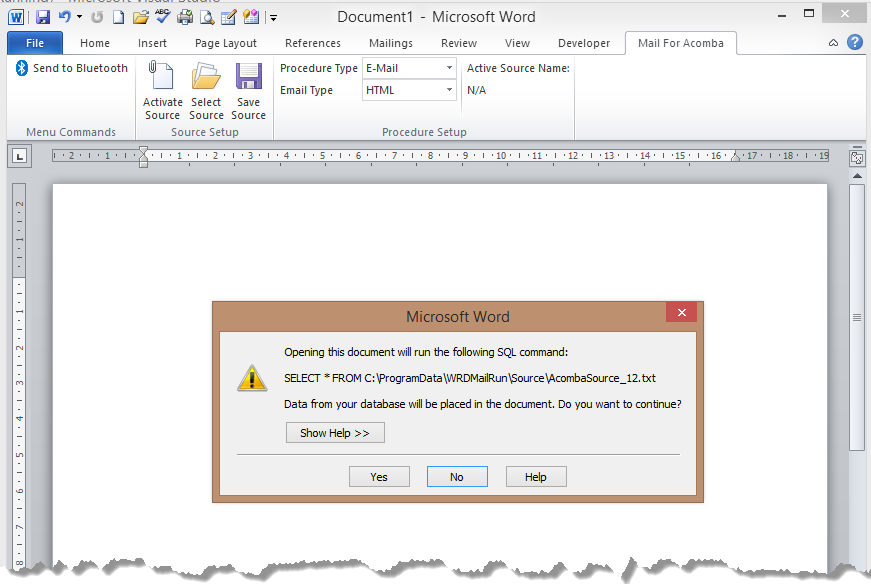Click the Draw Table pencil icon
This screenshot has width=871, height=584.
pos(228,17)
